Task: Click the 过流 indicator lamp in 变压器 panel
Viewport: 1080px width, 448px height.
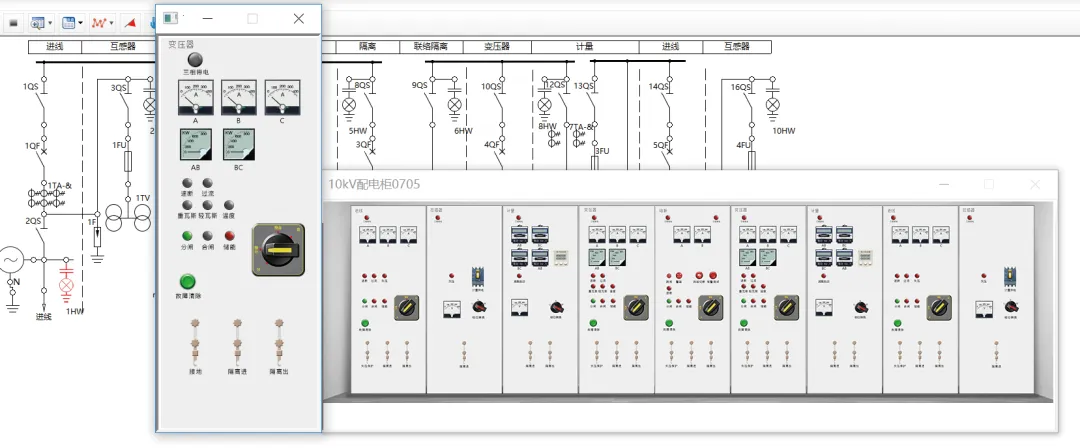Action: [208, 183]
